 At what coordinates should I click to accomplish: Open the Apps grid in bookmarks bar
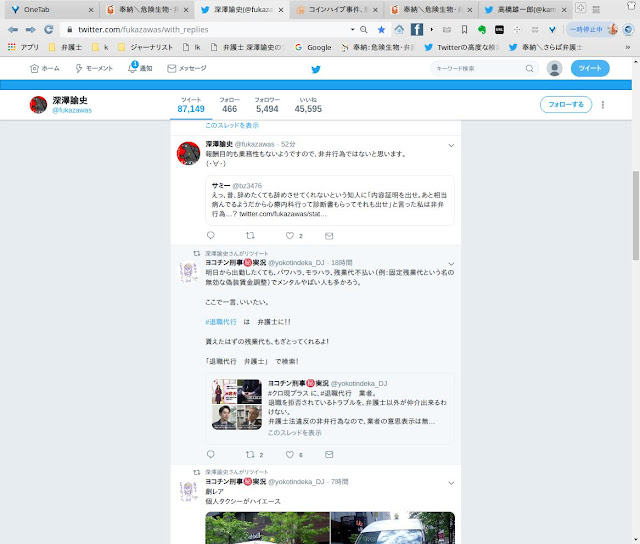point(12,47)
